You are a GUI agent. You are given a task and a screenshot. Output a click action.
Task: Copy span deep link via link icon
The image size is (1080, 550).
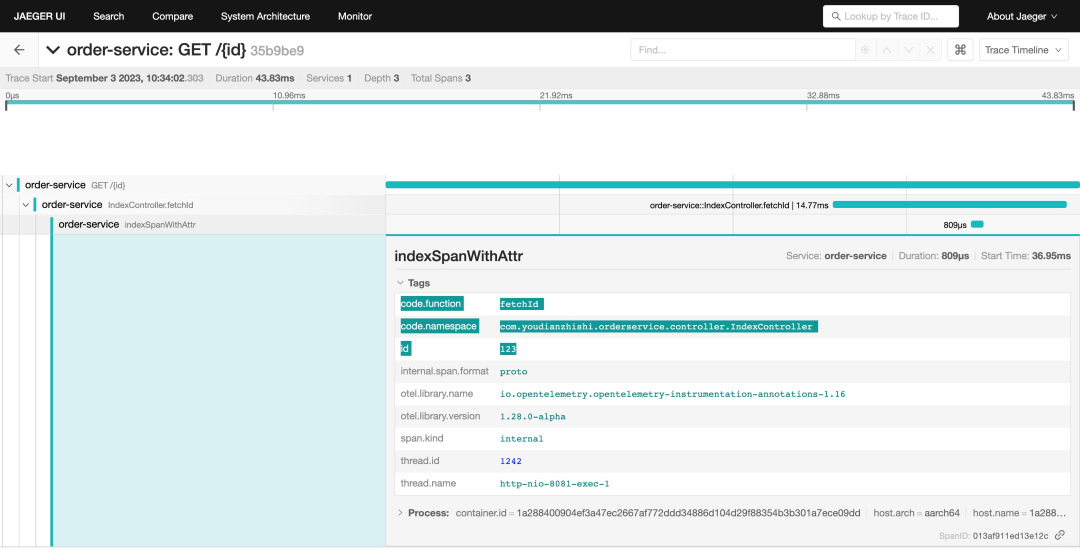click(1060, 535)
